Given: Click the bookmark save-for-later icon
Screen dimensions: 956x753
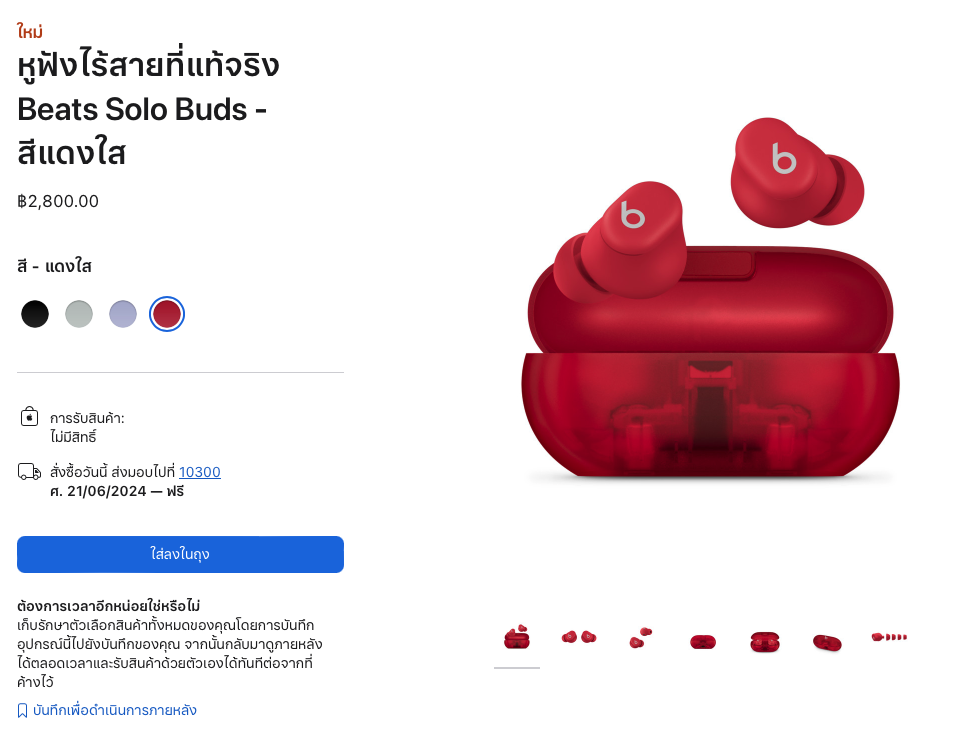Looking at the screenshot, I should [x=23, y=710].
